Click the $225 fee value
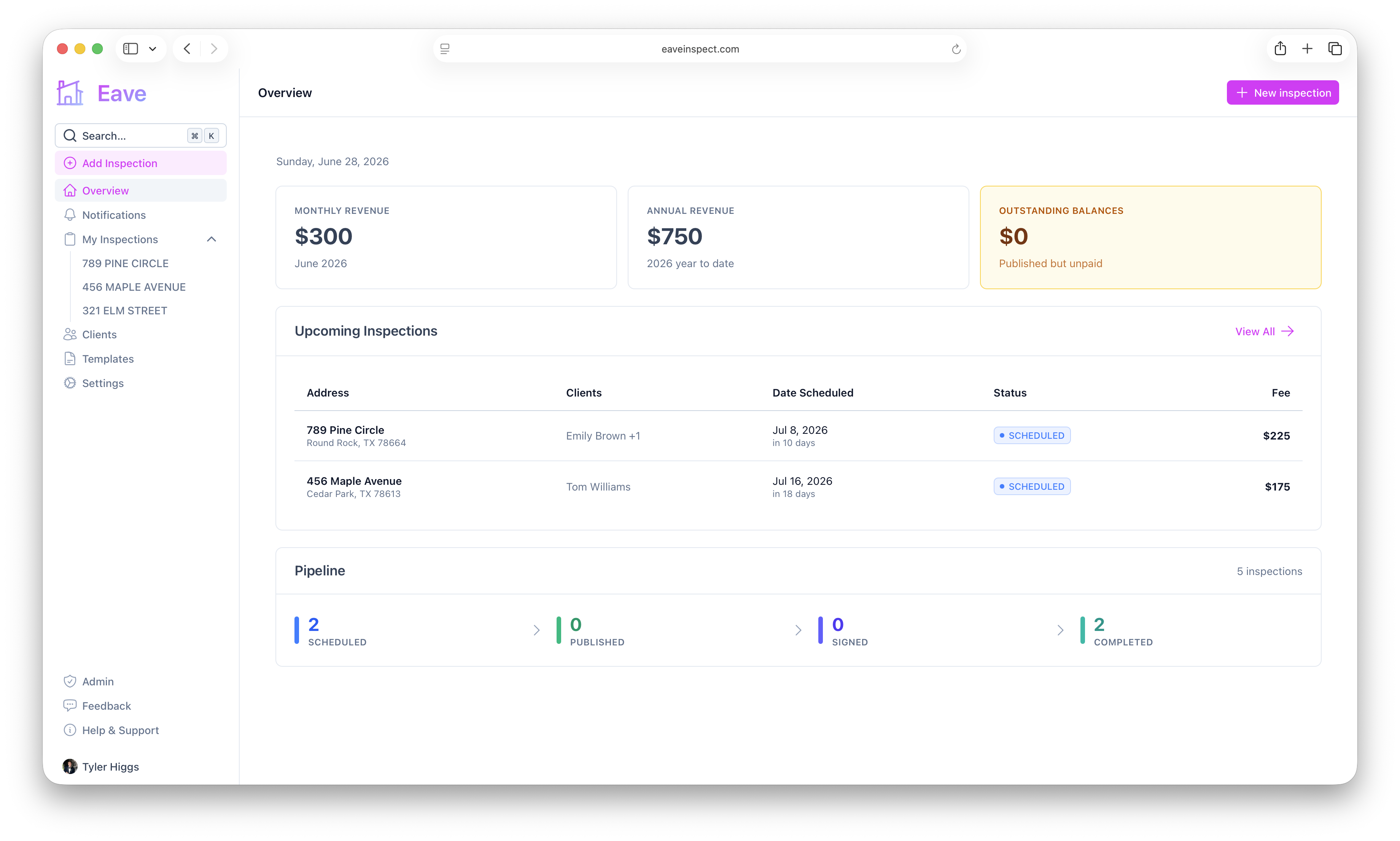The image size is (1400, 841). click(x=1276, y=436)
